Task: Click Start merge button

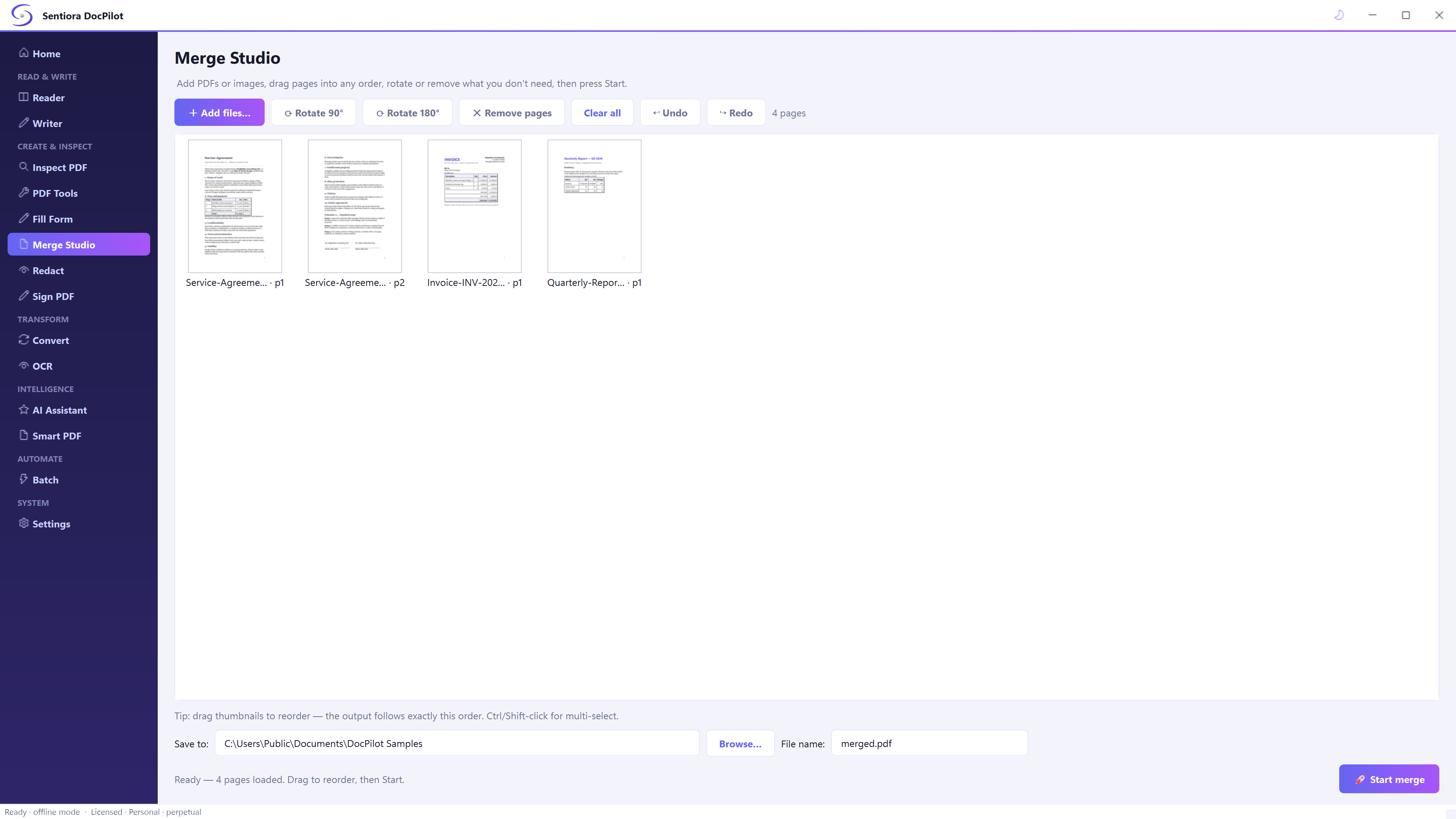Action: pos(1389,779)
